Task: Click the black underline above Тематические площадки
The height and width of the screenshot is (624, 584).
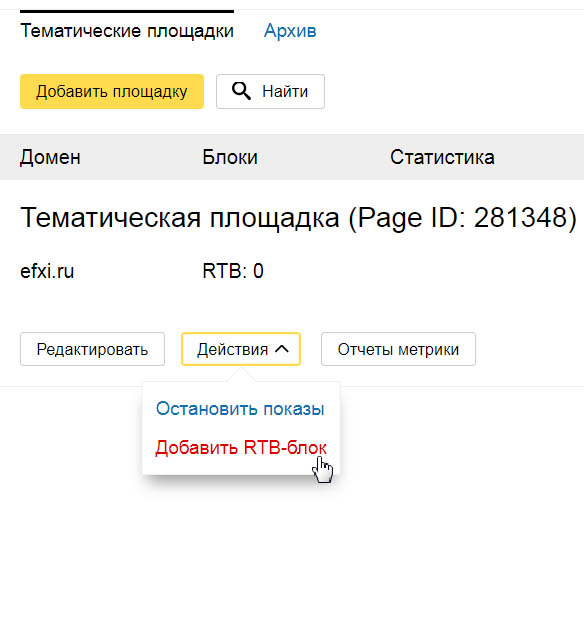Action: 127,12
